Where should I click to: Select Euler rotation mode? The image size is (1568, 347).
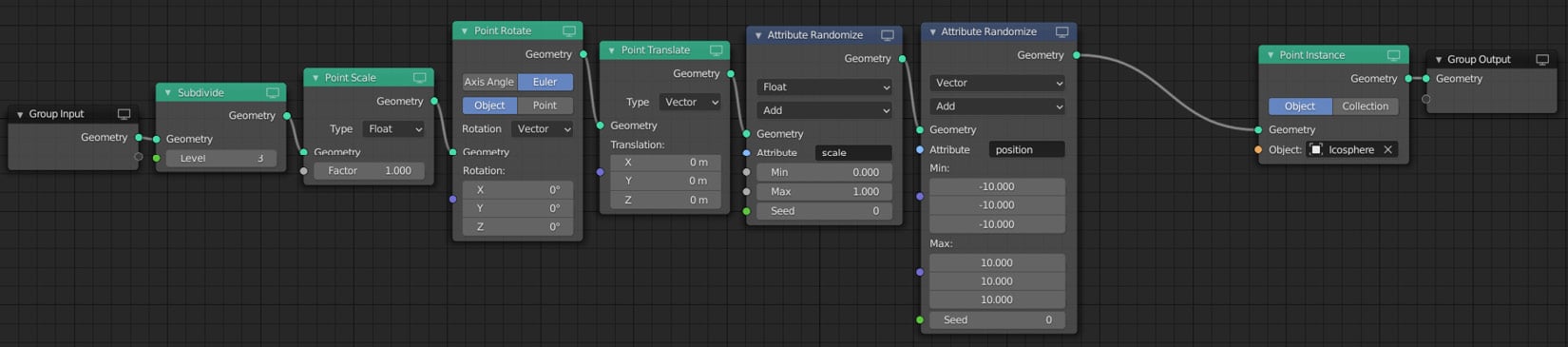tap(545, 83)
